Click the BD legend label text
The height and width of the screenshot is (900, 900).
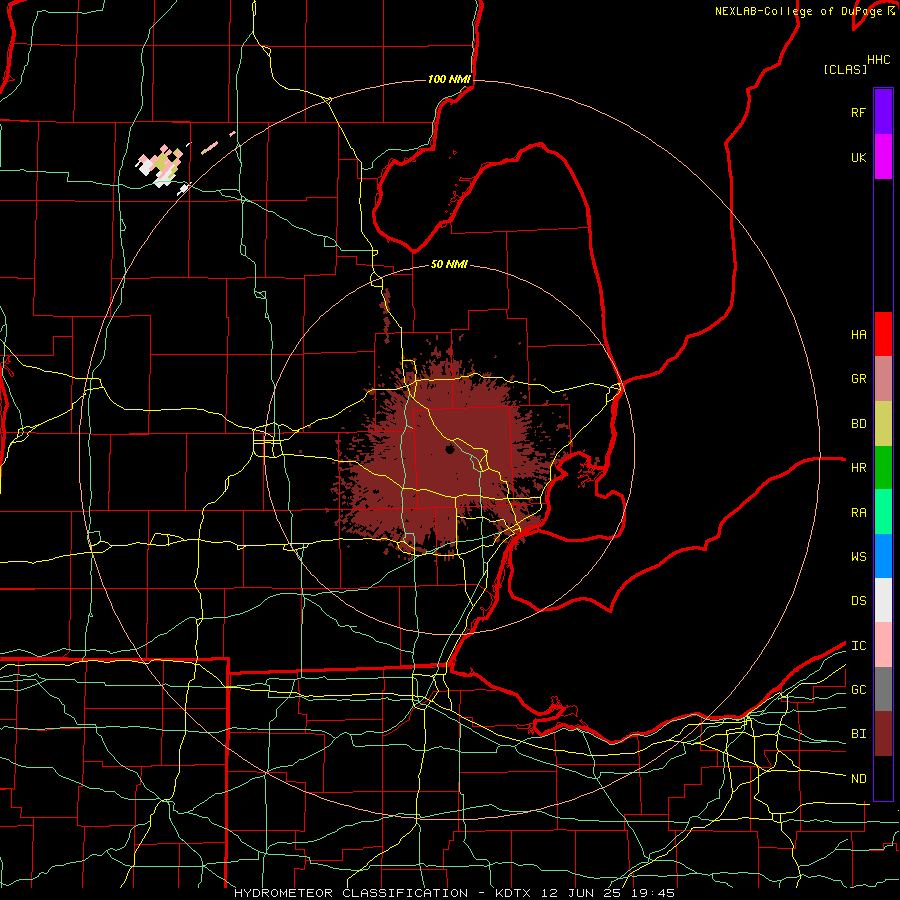coord(858,424)
